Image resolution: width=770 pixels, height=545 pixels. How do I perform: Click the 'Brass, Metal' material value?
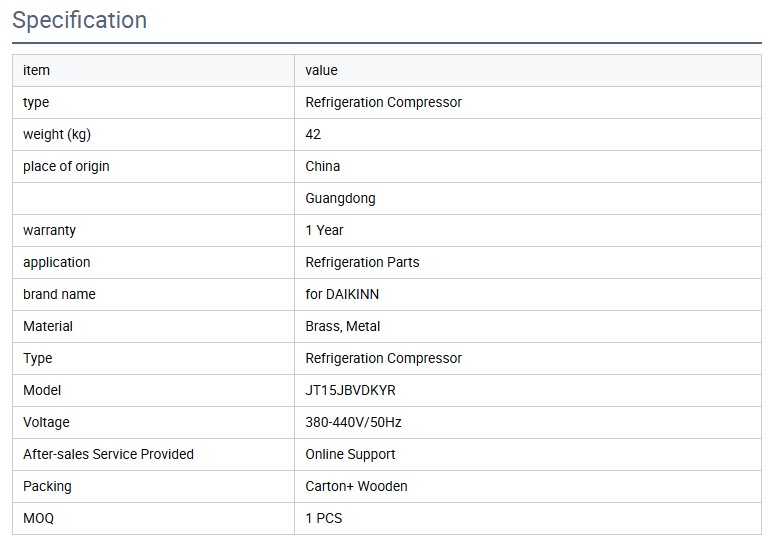pos(343,326)
